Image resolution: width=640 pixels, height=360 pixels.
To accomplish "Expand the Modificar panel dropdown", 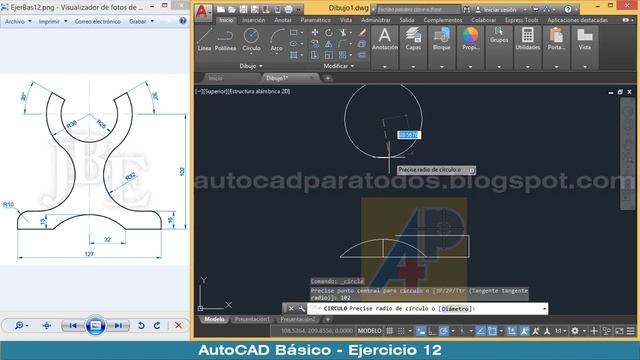I will click(x=339, y=66).
